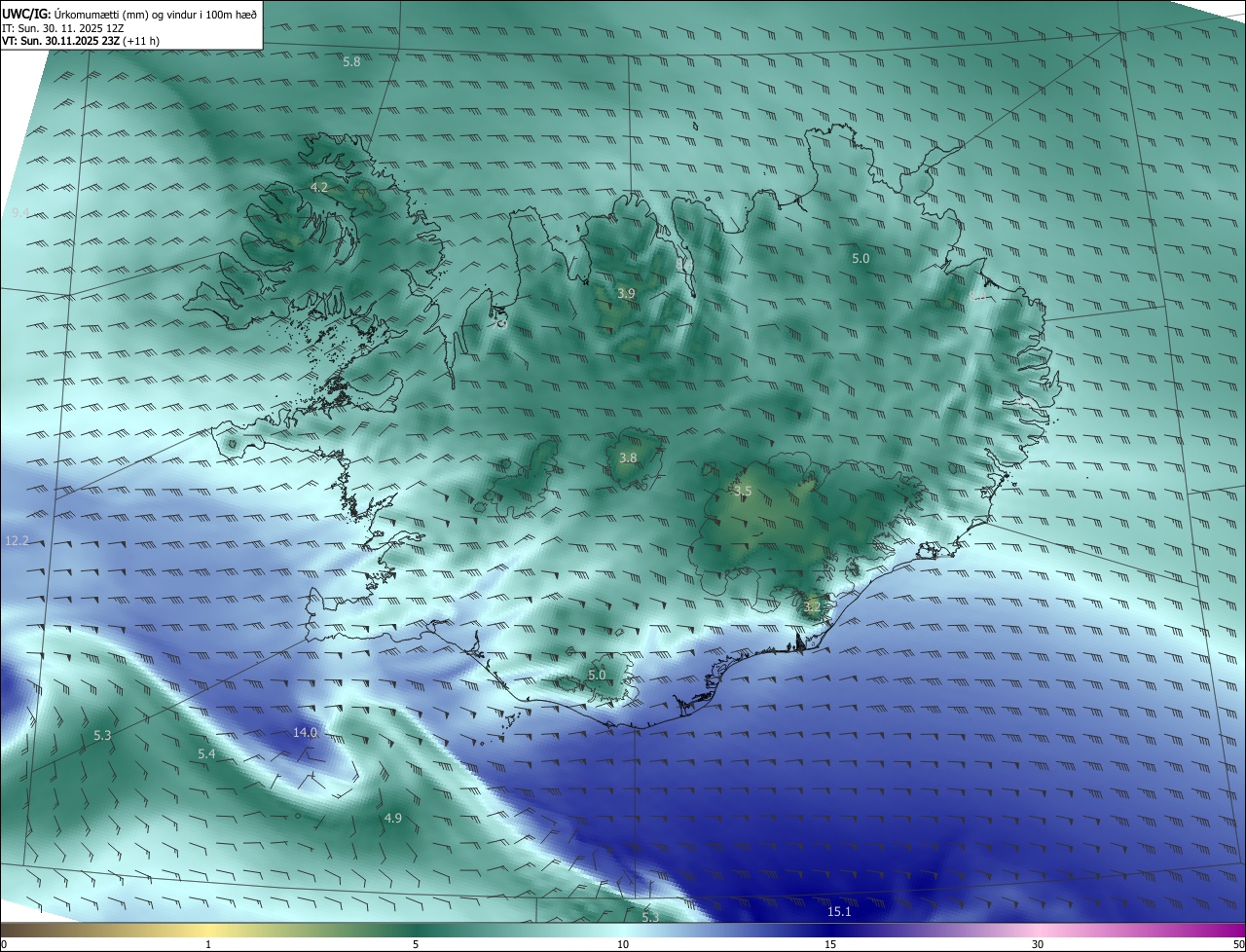Click the 5.8 value label north of Westfjords

(351, 61)
